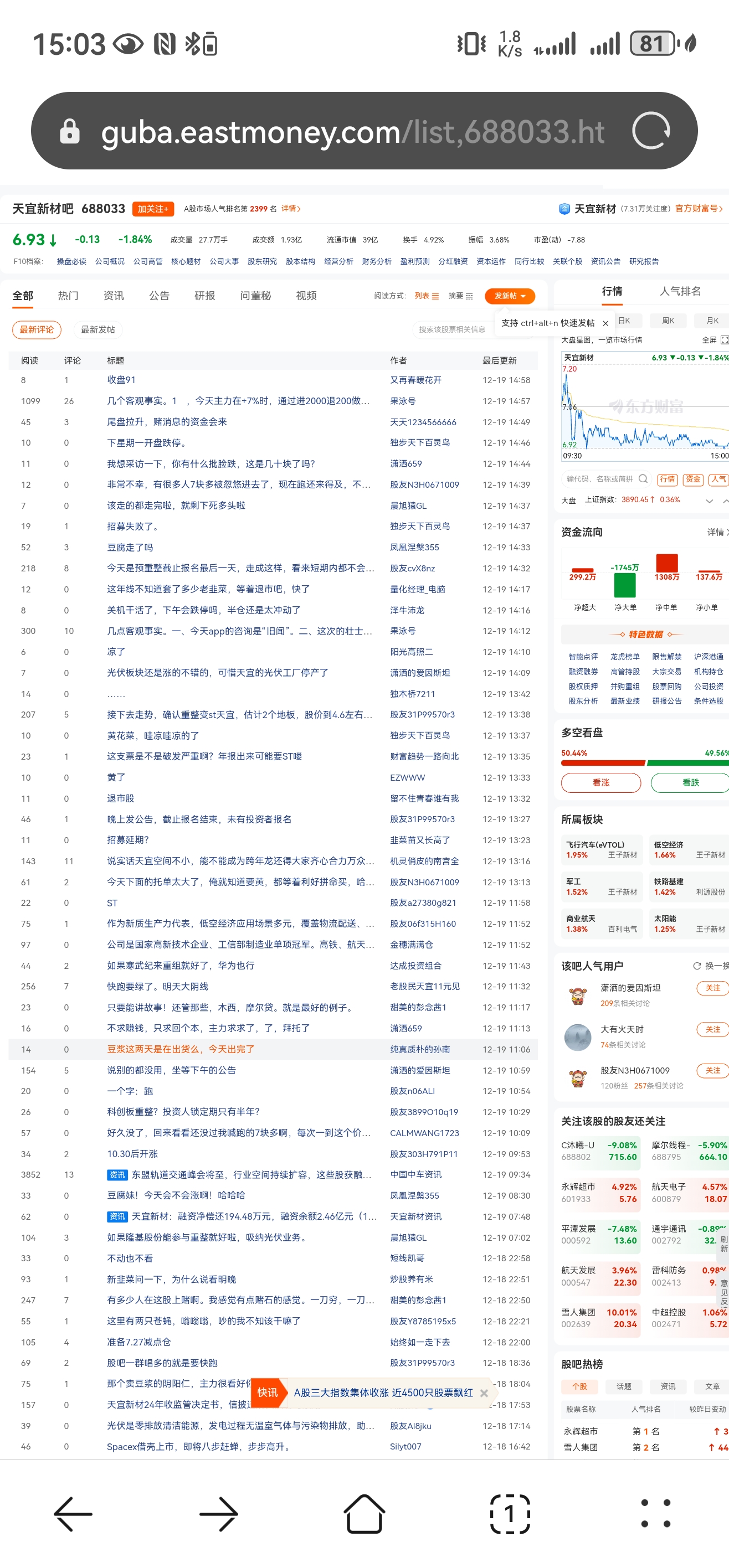
Task: Open highlighted post 豆浆这两天是在出货么
Action: (180, 1049)
